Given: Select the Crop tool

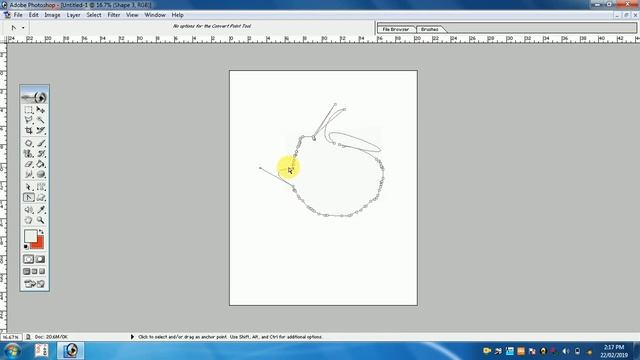Looking at the screenshot, I should point(29,131).
